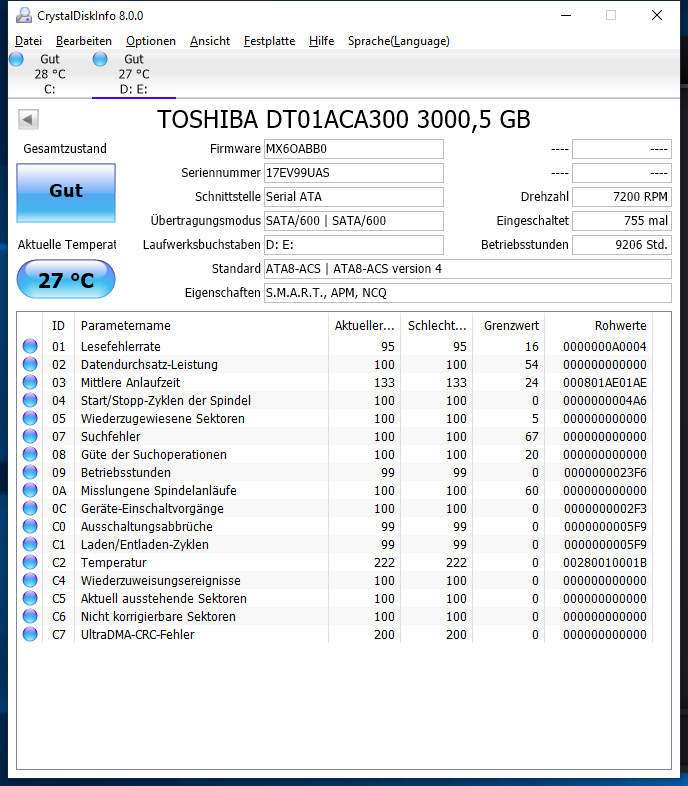Screen dimensions: 688x786
Task: Switch to the C: drive tab
Action: pyautogui.click(x=50, y=74)
